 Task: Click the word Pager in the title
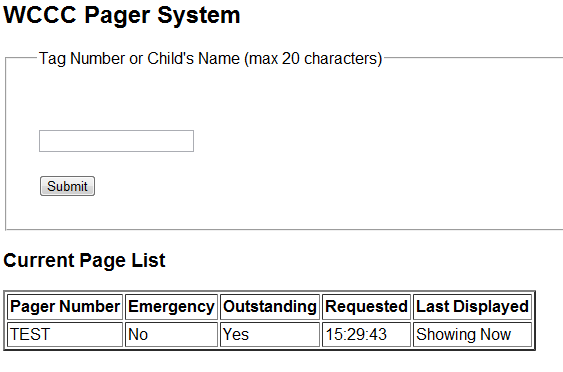point(117,17)
